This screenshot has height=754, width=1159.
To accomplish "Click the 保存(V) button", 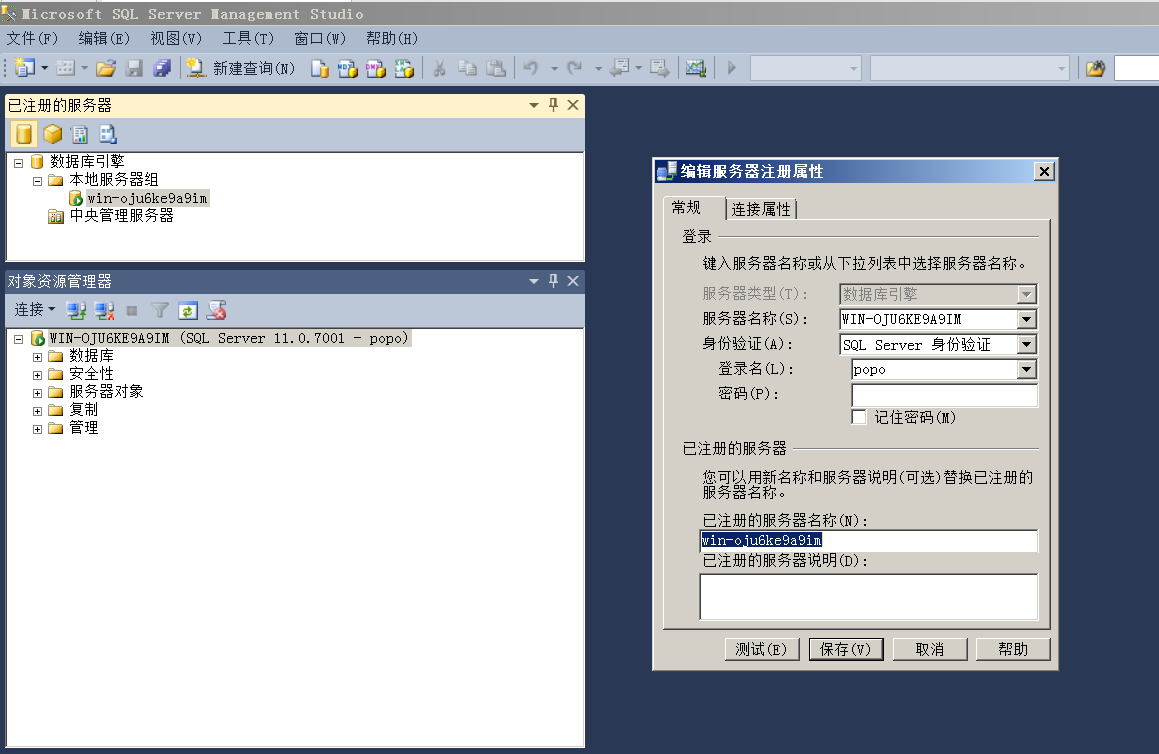I will coord(846,649).
